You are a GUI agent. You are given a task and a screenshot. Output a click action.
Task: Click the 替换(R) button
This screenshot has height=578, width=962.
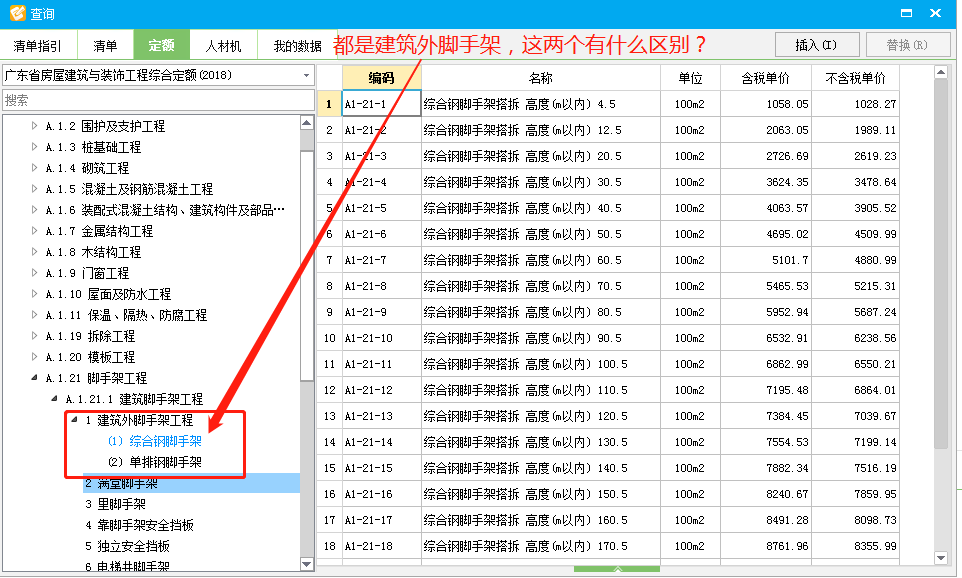pos(907,45)
